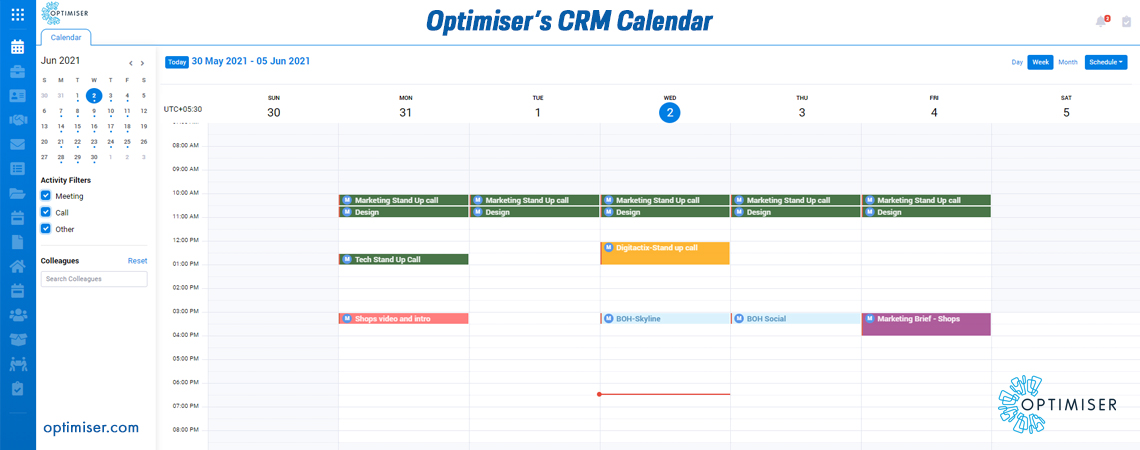Open the notifications bell icon
Image resolution: width=1140 pixels, height=450 pixels.
[1101, 22]
